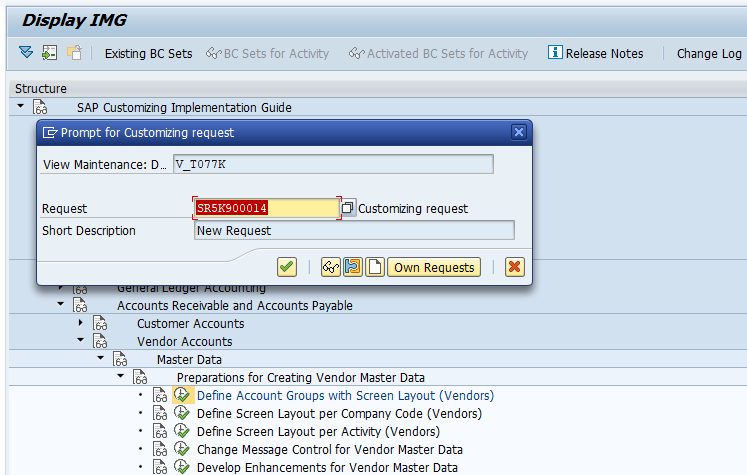Close the Customizing request prompt dialog
This screenshot has height=475, width=747.
click(x=519, y=132)
